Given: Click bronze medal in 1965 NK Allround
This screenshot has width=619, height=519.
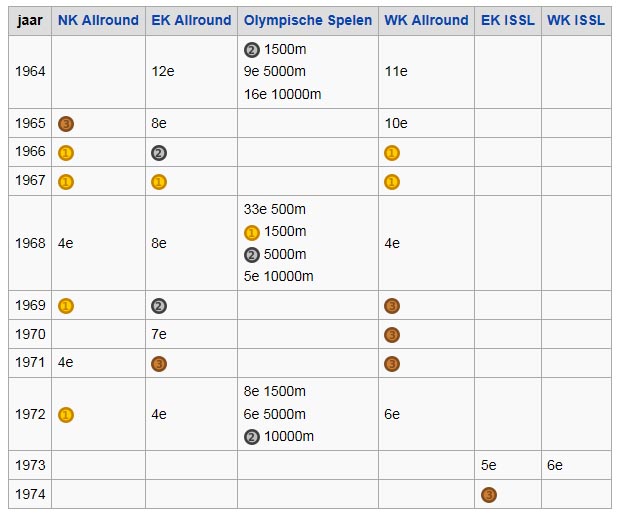Looking at the screenshot, I should point(66,124).
